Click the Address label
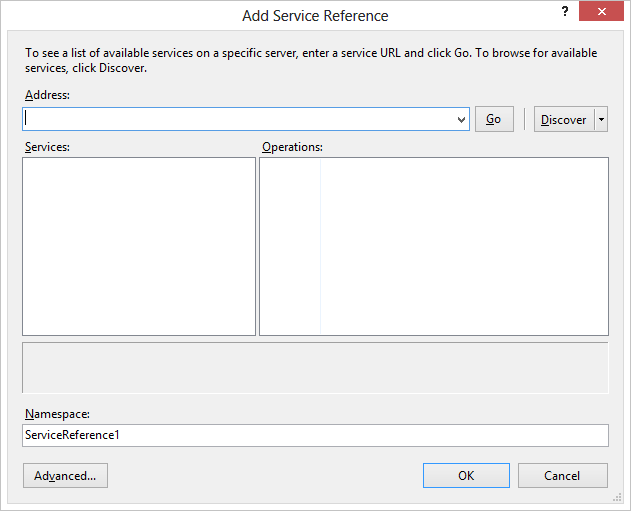The height and width of the screenshot is (511, 631). coord(47,95)
